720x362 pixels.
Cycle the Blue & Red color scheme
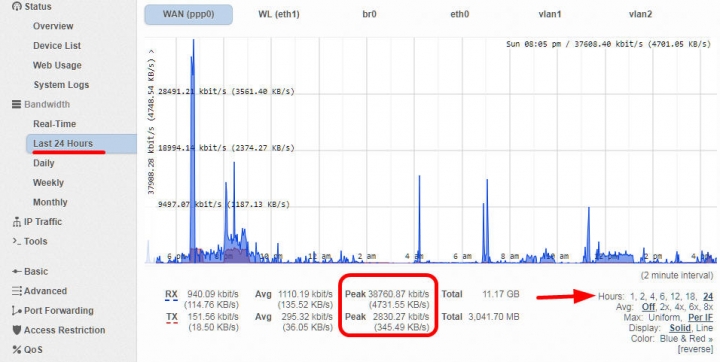pyautogui.click(x=686, y=339)
